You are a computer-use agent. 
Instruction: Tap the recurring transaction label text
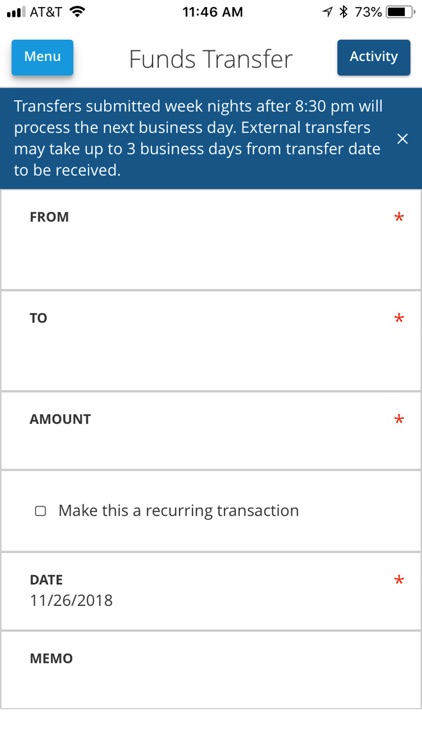[178, 510]
